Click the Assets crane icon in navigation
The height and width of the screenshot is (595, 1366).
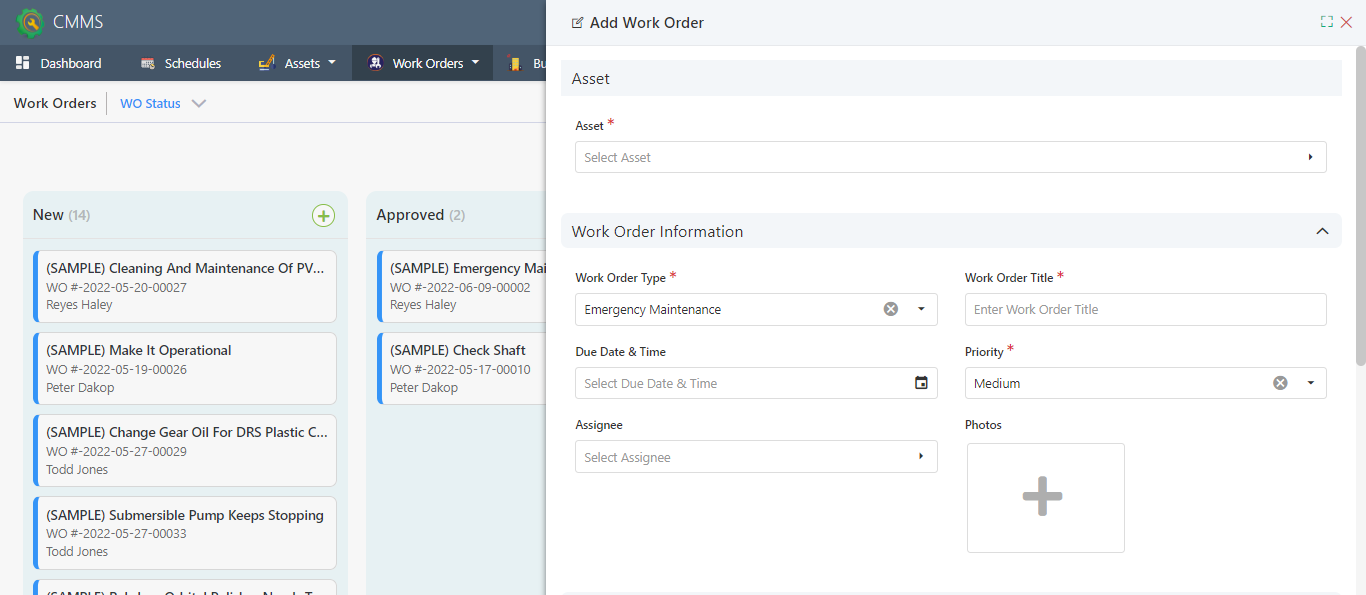tap(266, 62)
